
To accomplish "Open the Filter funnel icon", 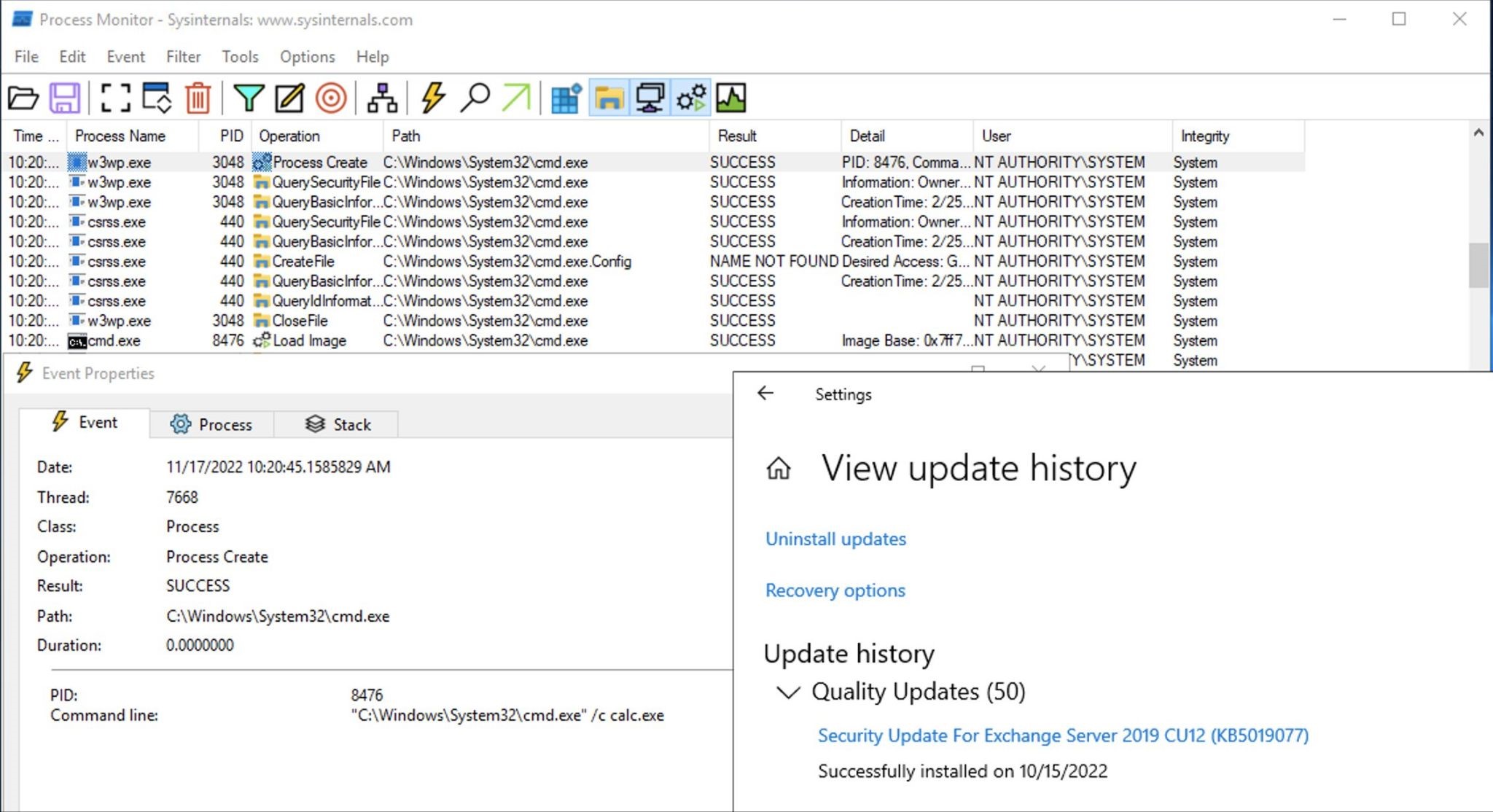I will (x=249, y=98).
